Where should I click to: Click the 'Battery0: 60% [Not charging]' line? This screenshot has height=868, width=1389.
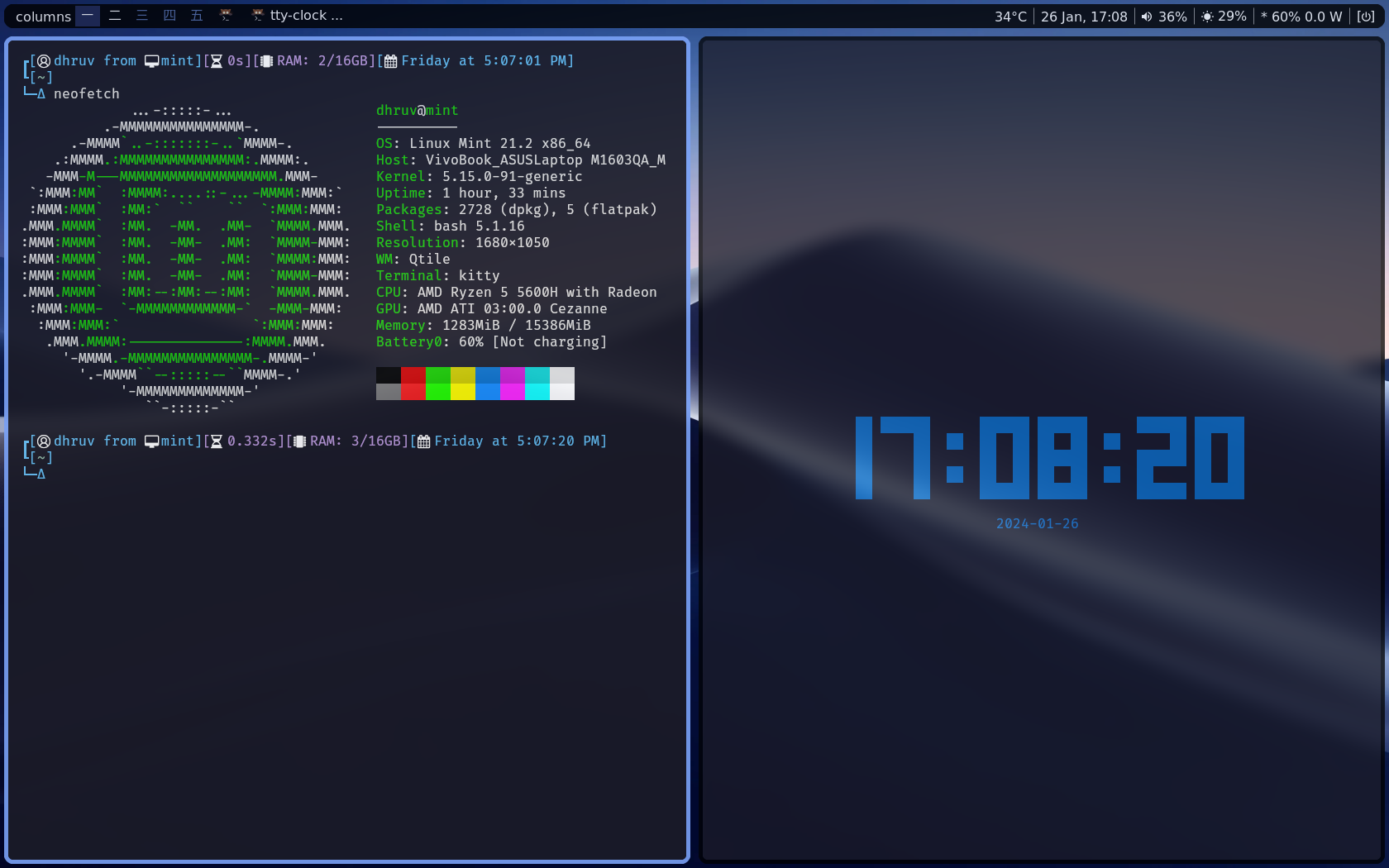(x=492, y=341)
